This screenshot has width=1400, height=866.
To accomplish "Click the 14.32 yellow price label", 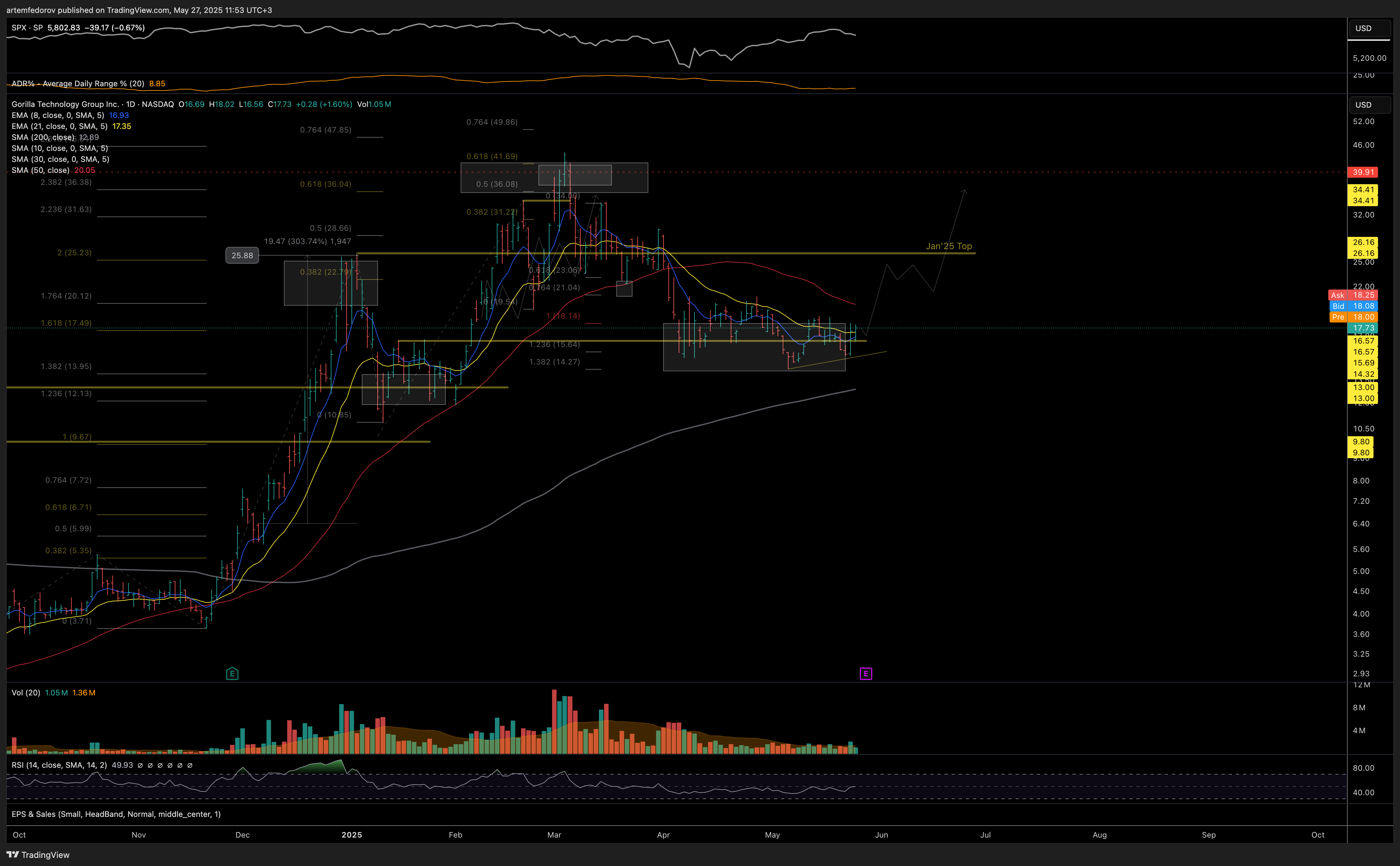I will pyautogui.click(x=1363, y=375).
